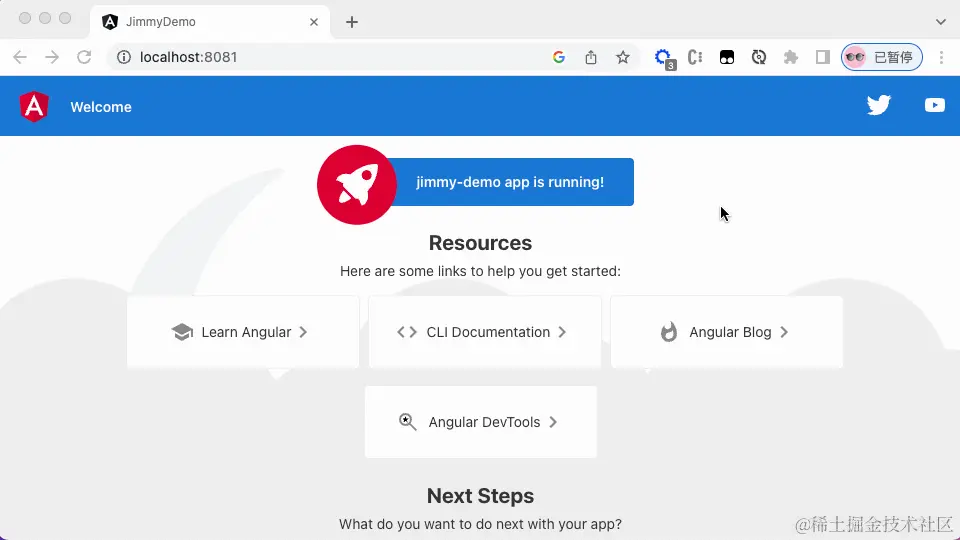Click the Google icon in address bar
The image size is (960, 540).
(x=558, y=57)
